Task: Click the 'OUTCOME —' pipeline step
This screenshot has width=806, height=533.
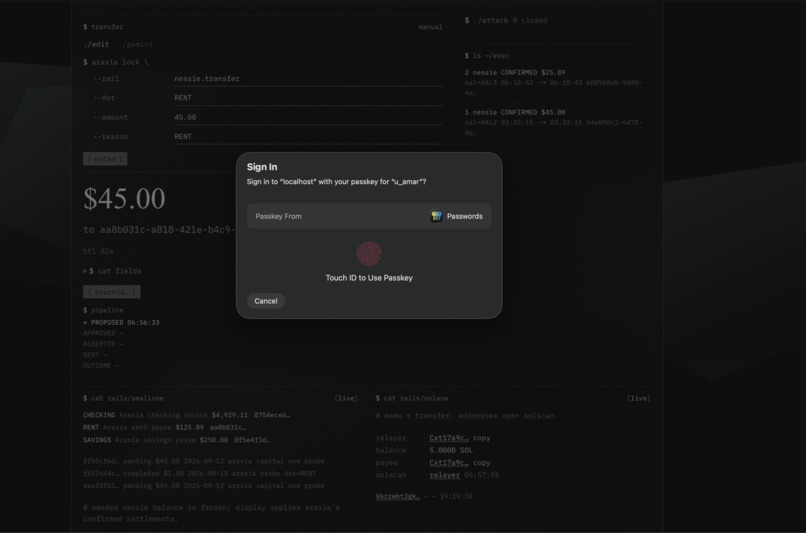Action: 101,365
